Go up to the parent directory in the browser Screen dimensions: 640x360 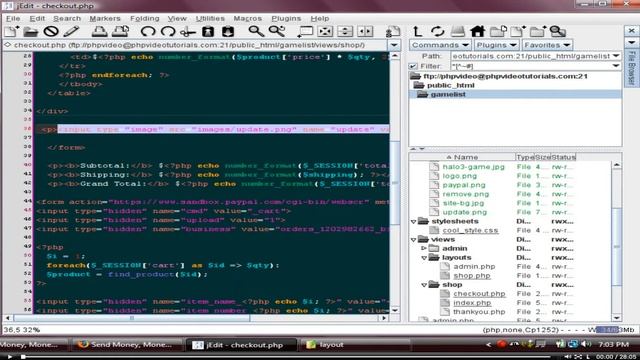pyautogui.click(x=417, y=31)
